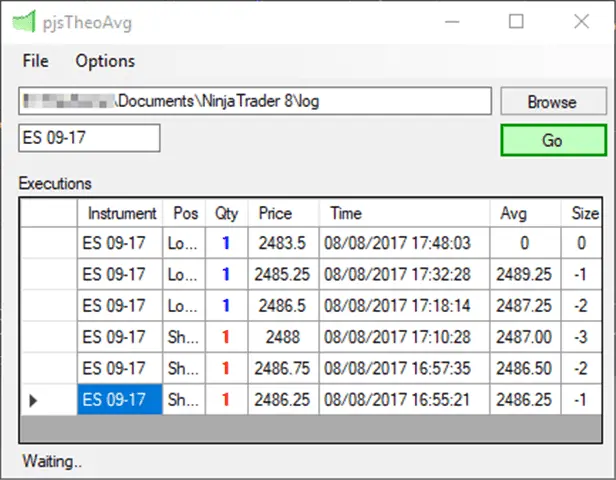Click the pjsTheoAvg app icon in title bar
Screen dimensions: 616x480
pos(24,21)
